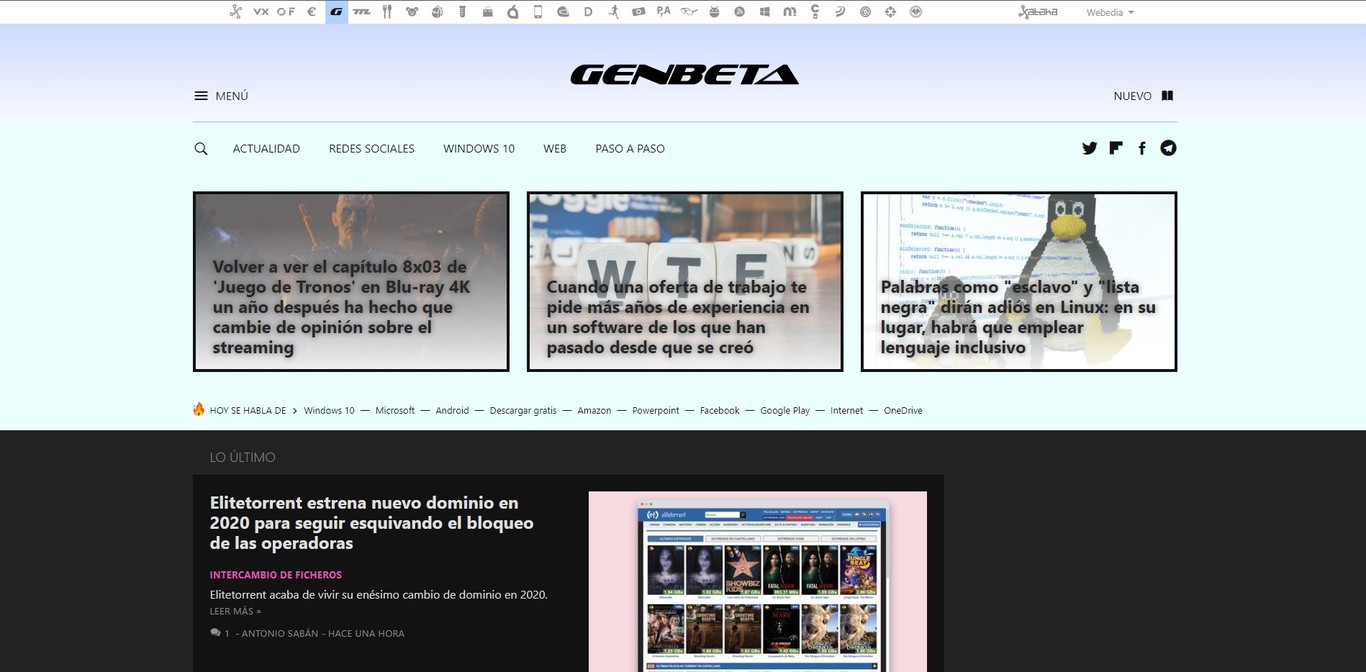Open the Linux penguin article thumbnail

click(1019, 281)
